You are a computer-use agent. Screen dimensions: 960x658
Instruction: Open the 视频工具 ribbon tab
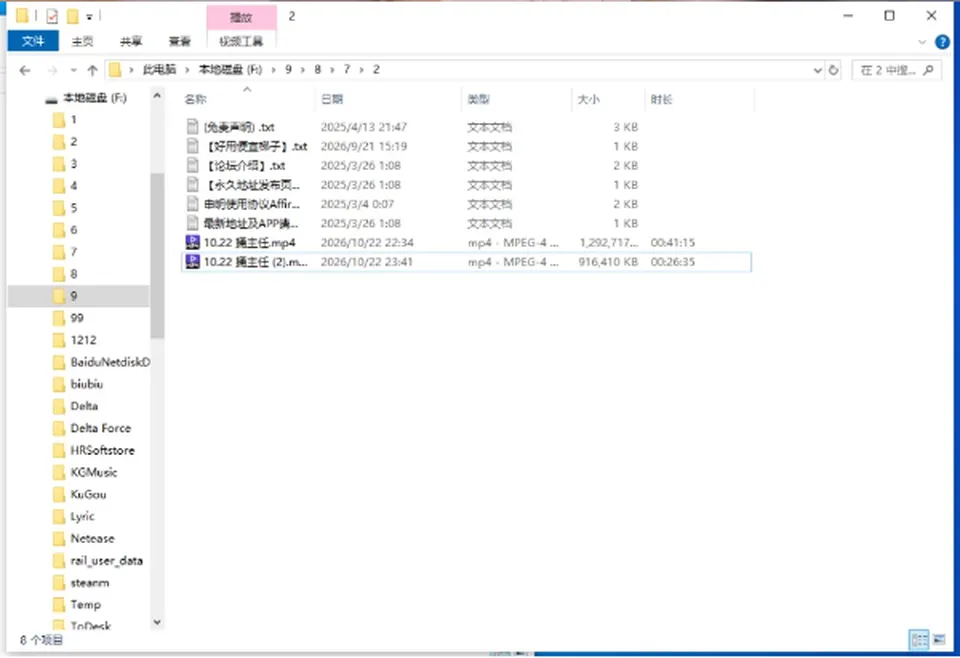(241, 41)
